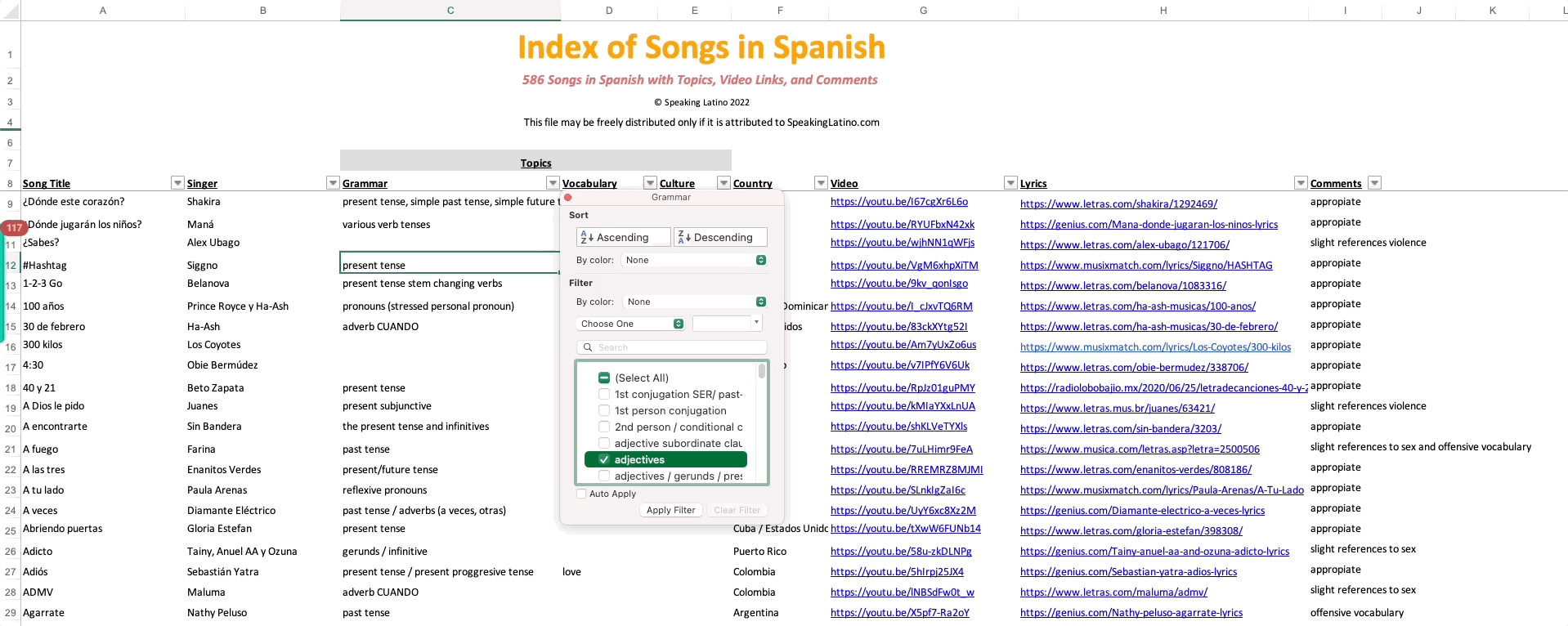
Task: Check adjectives / gerunds / present option
Action: coord(604,476)
